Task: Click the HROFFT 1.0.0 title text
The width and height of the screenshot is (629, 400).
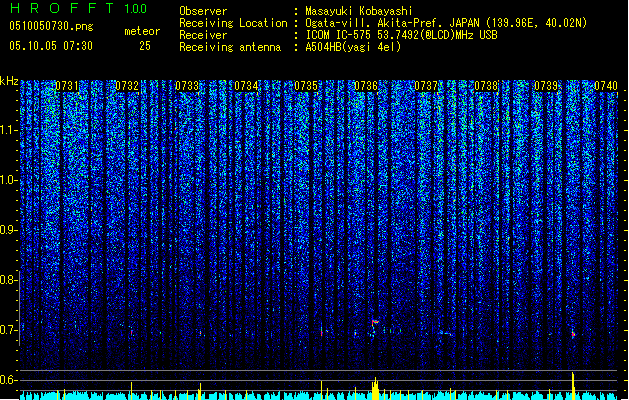Action: pos(79,8)
